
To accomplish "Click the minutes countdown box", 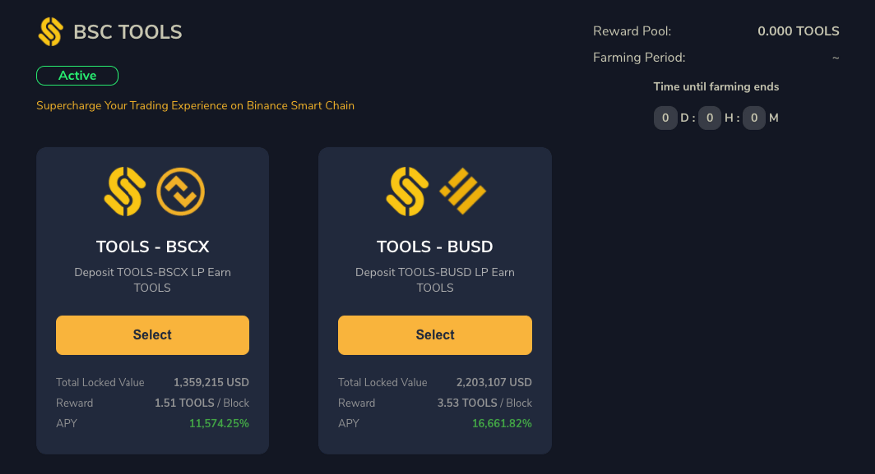I will tap(754, 118).
